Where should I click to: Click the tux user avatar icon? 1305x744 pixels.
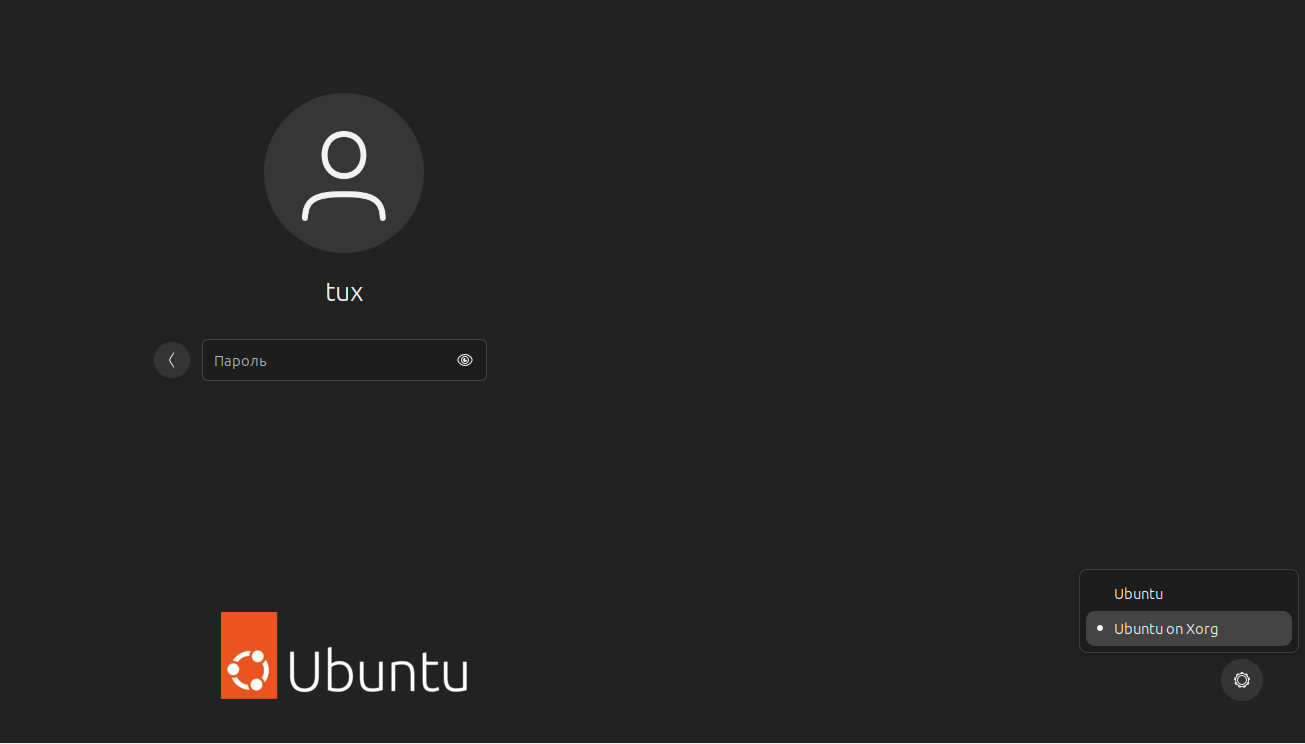[x=344, y=173]
